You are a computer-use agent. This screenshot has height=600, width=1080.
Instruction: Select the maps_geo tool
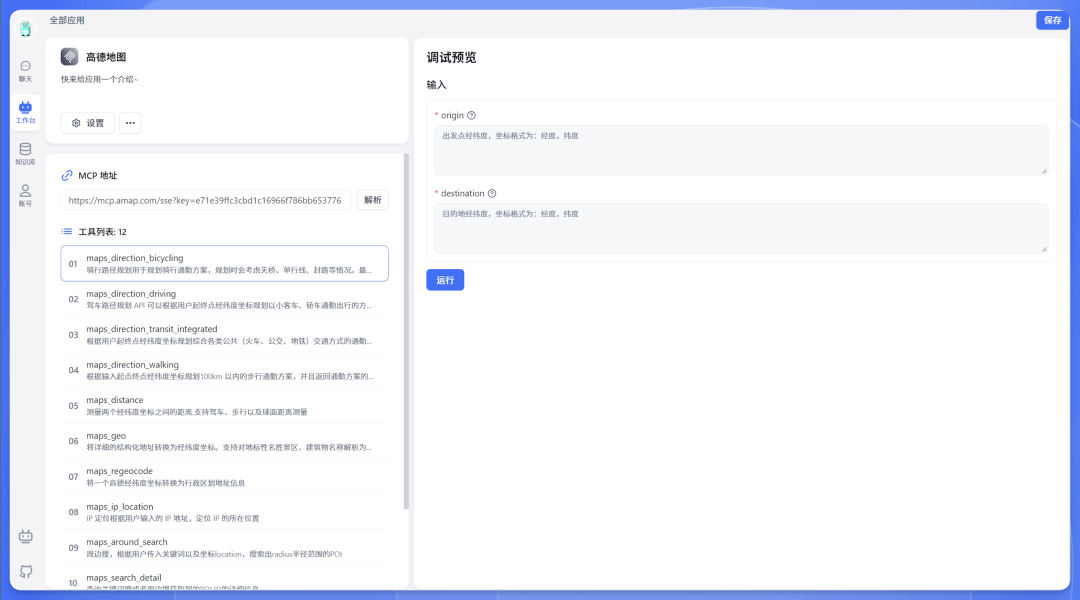(x=225, y=441)
